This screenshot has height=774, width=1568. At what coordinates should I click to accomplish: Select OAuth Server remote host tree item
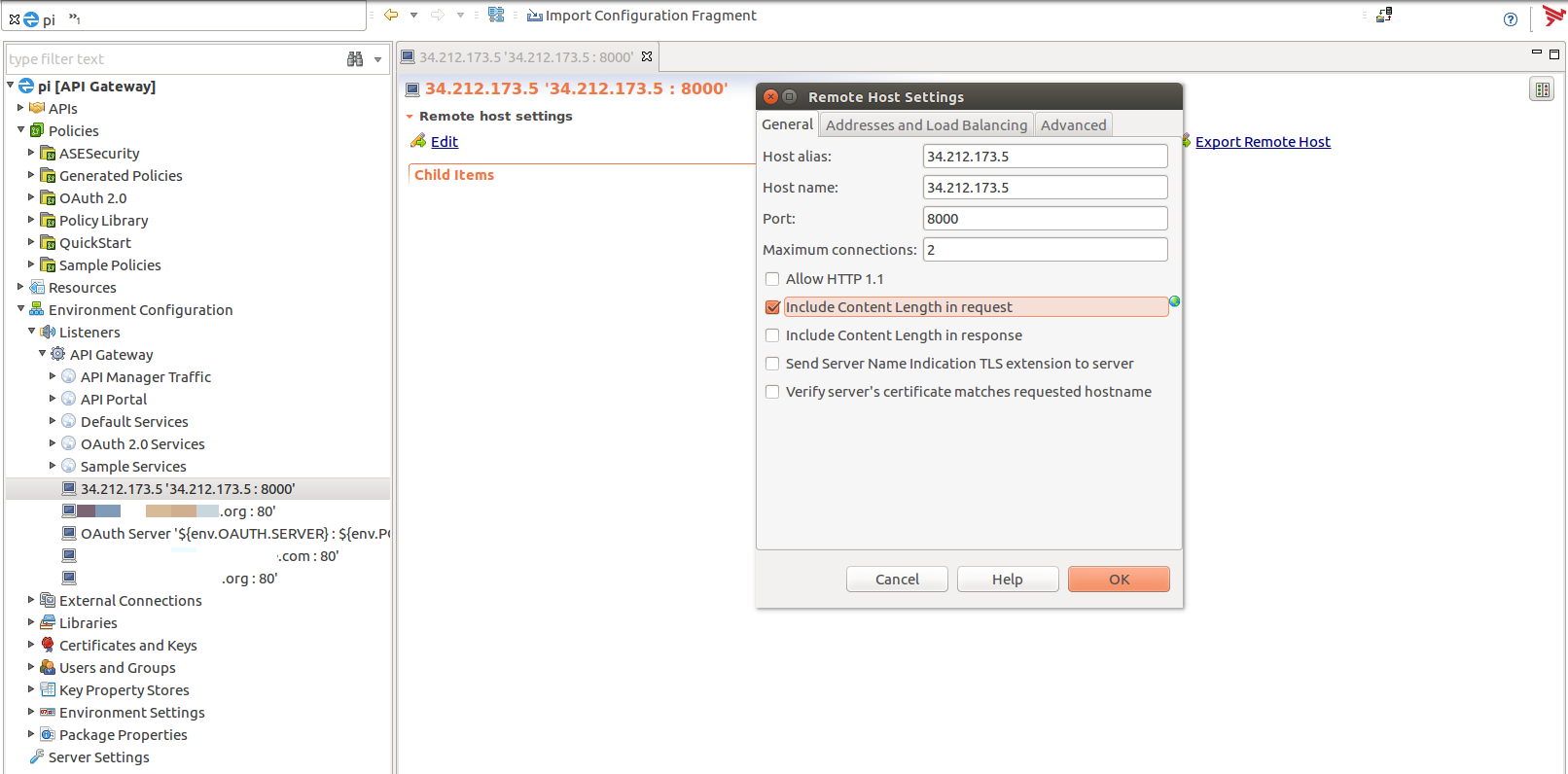point(224,534)
